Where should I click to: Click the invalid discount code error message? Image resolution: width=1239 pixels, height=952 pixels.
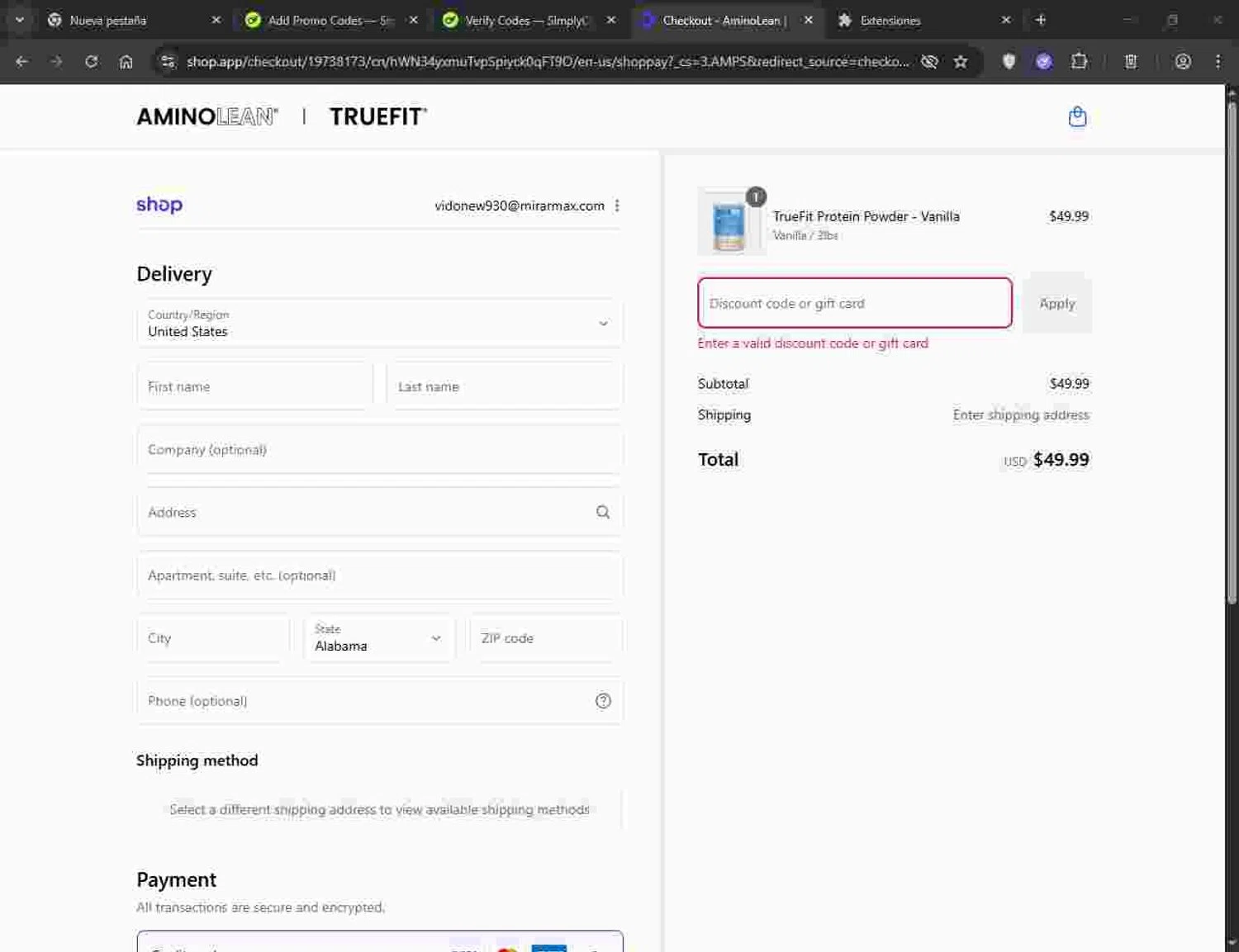tap(813, 343)
